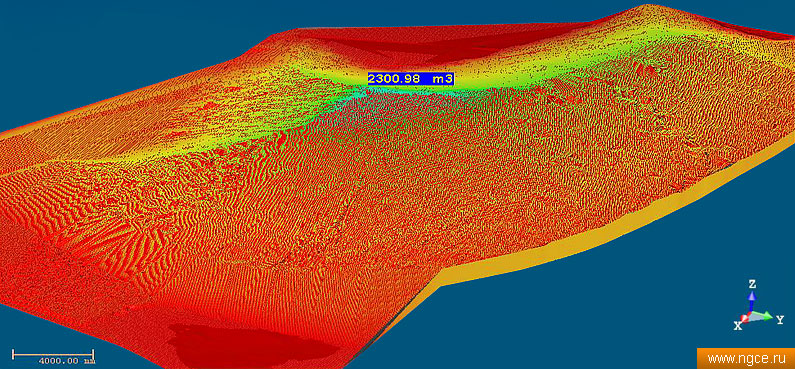Click the Z letter above triad
Screen dimensions: 795x369
point(752,284)
